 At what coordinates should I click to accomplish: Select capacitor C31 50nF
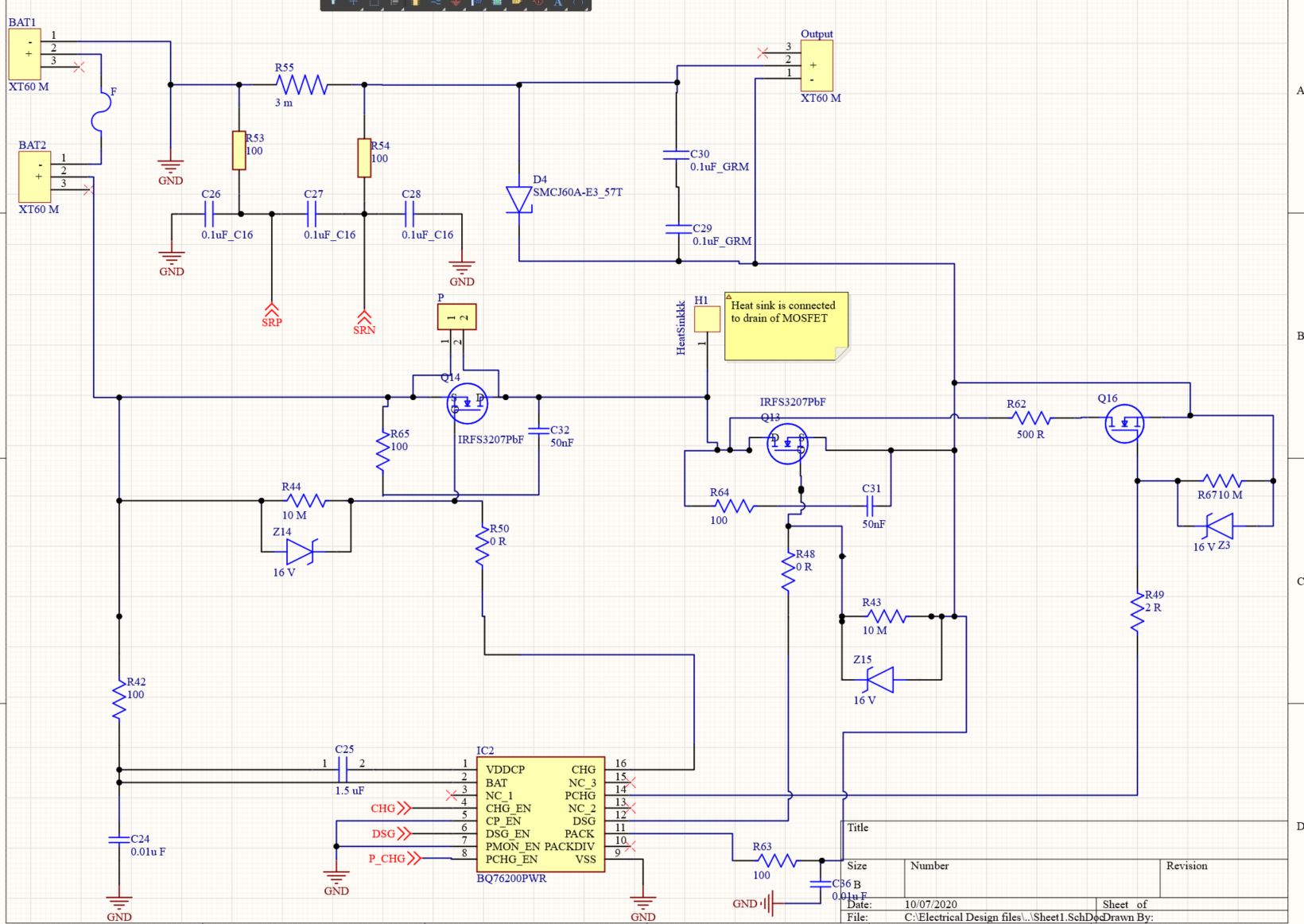[x=870, y=504]
